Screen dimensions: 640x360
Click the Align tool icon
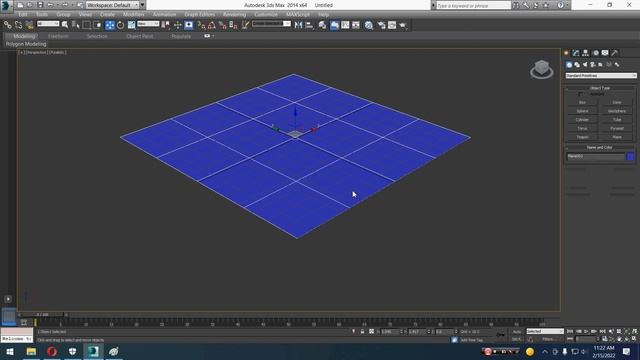pyautogui.click(x=309, y=25)
